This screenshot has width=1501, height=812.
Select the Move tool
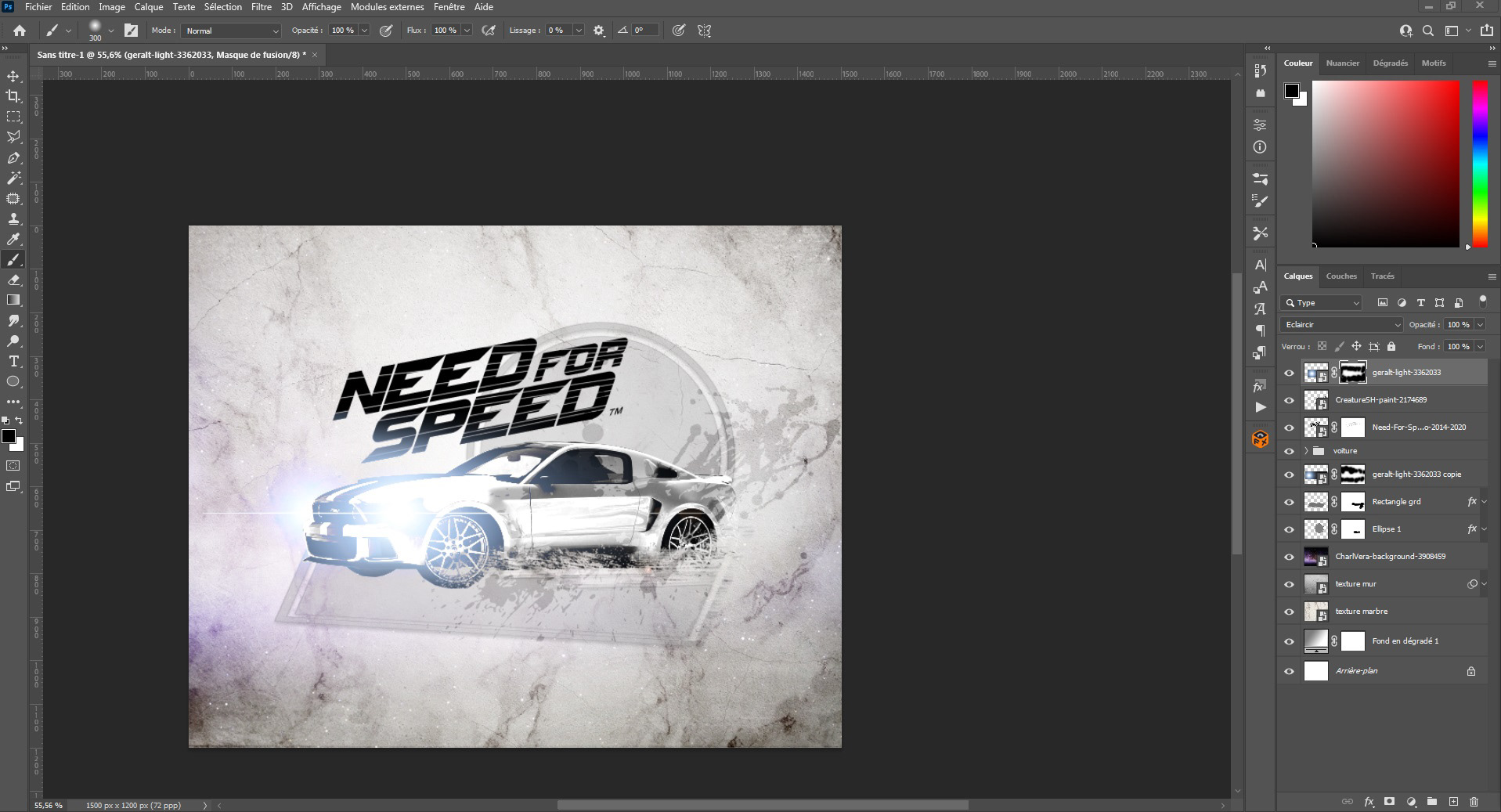coord(13,76)
